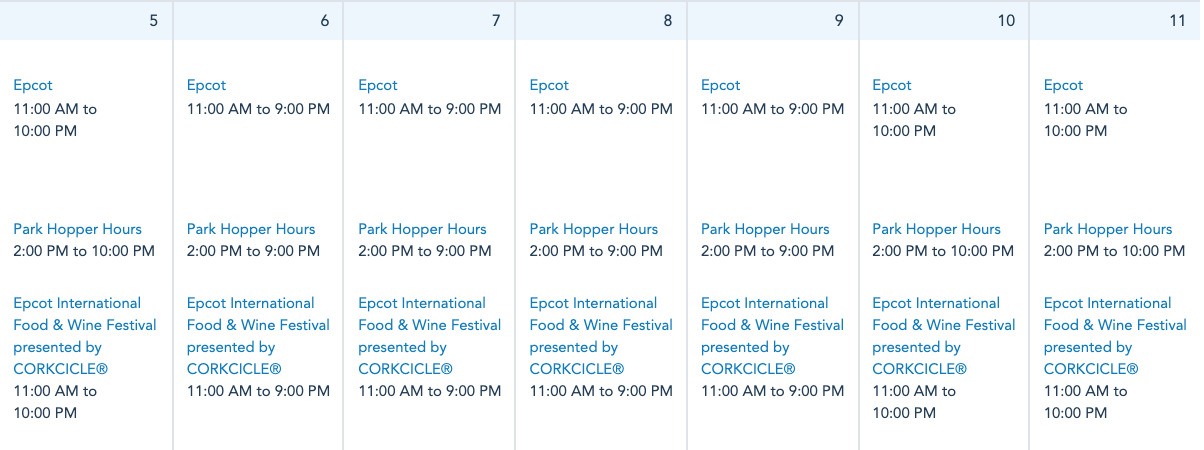Open Park Hopper Hours for day 5
The image size is (1204, 450).
tap(78, 230)
